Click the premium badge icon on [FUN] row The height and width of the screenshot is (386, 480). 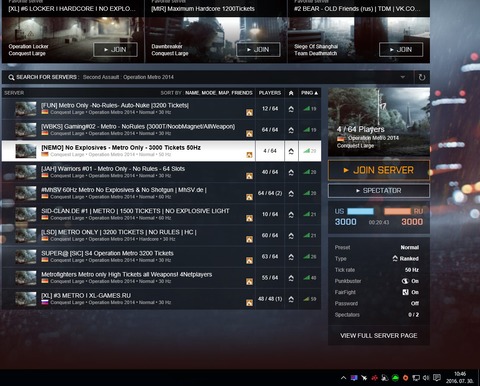click(249, 113)
